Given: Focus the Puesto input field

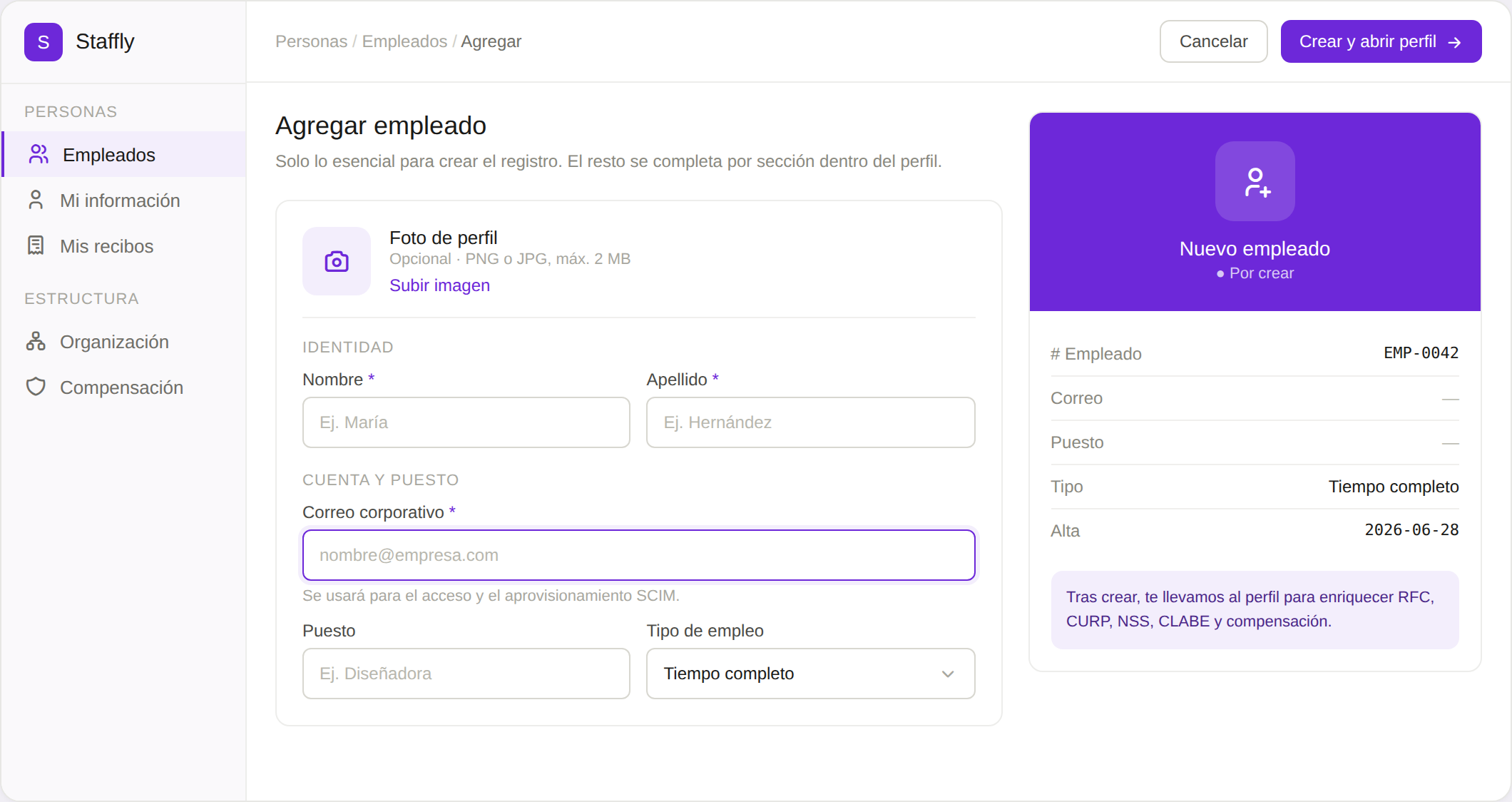Looking at the screenshot, I should pyautogui.click(x=466, y=674).
